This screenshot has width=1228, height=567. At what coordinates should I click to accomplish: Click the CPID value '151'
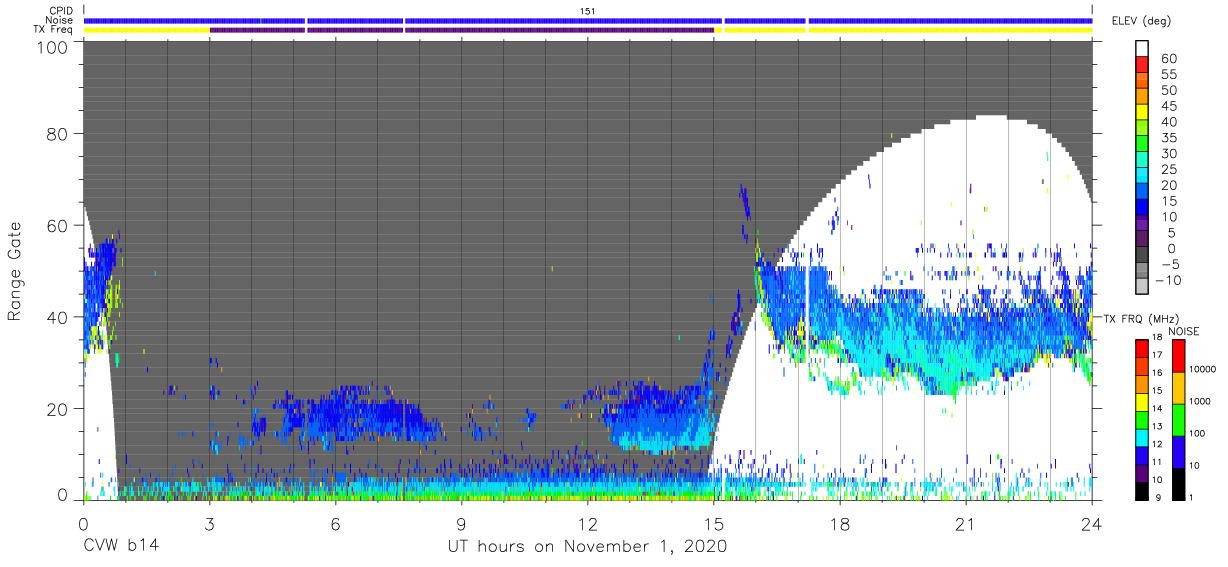(x=588, y=11)
